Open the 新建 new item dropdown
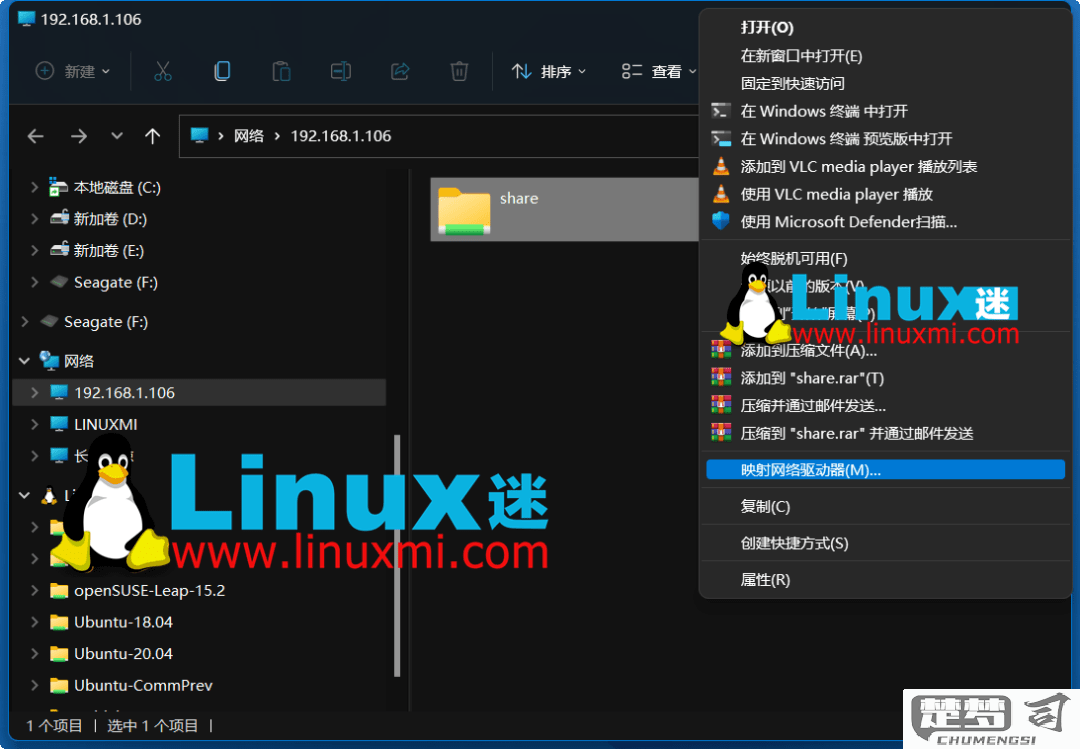The image size is (1080, 749). pyautogui.click(x=72, y=71)
